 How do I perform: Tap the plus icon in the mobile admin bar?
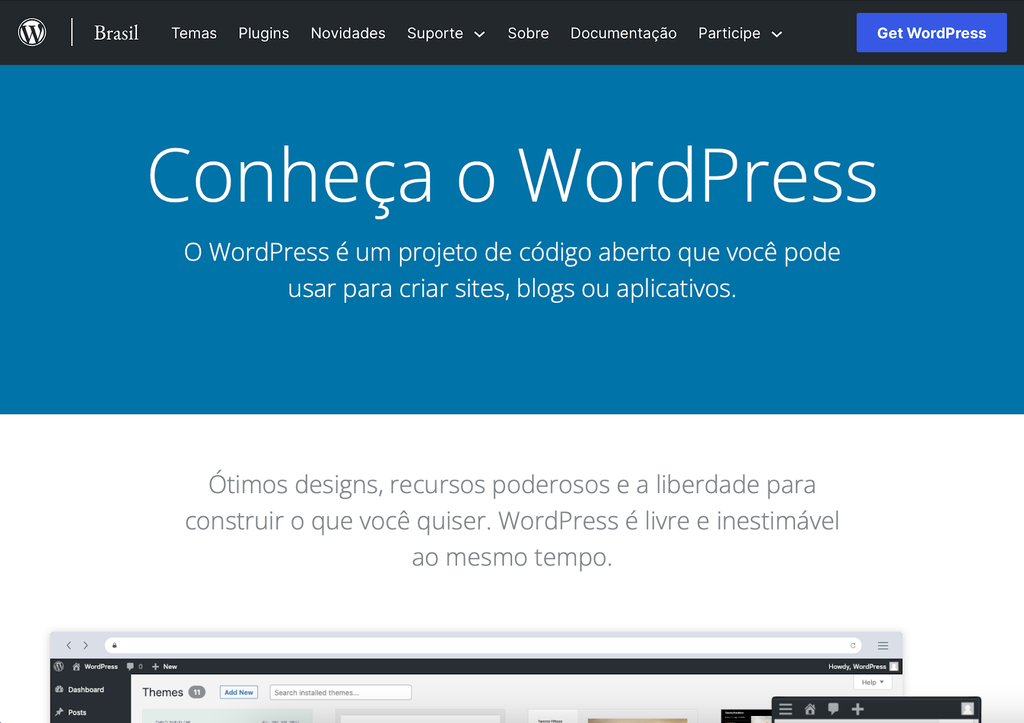point(857,709)
